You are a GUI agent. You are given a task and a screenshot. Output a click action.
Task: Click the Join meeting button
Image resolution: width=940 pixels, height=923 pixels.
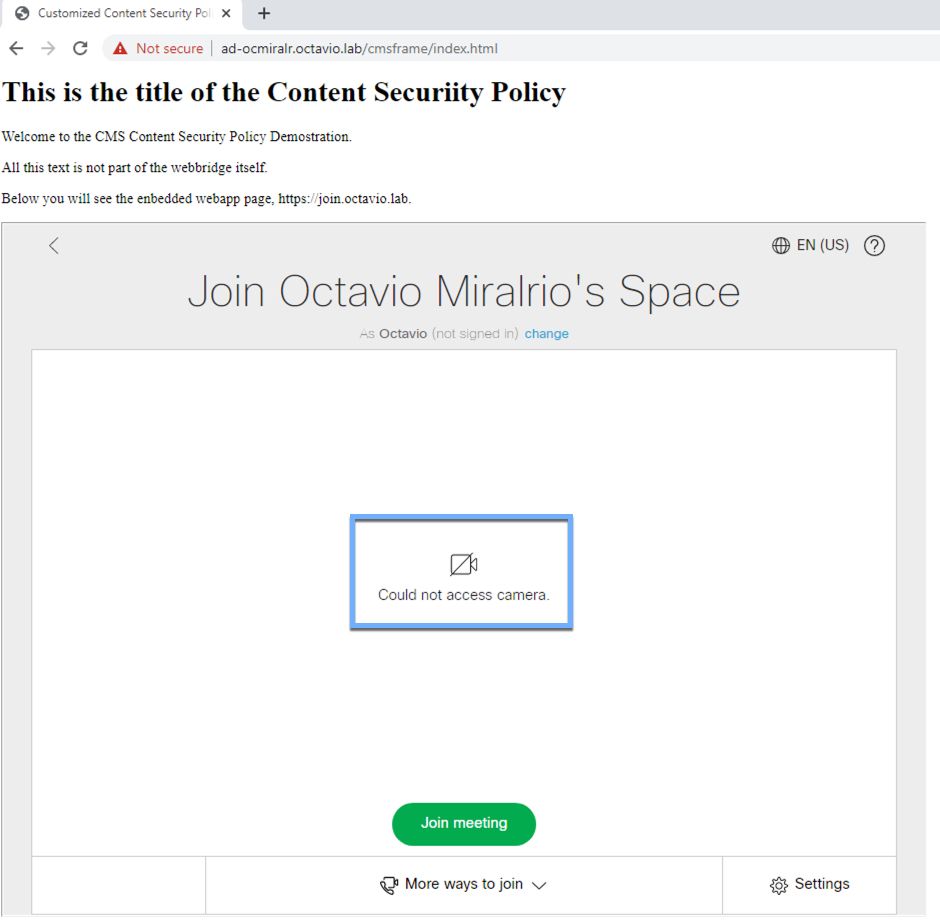(464, 824)
